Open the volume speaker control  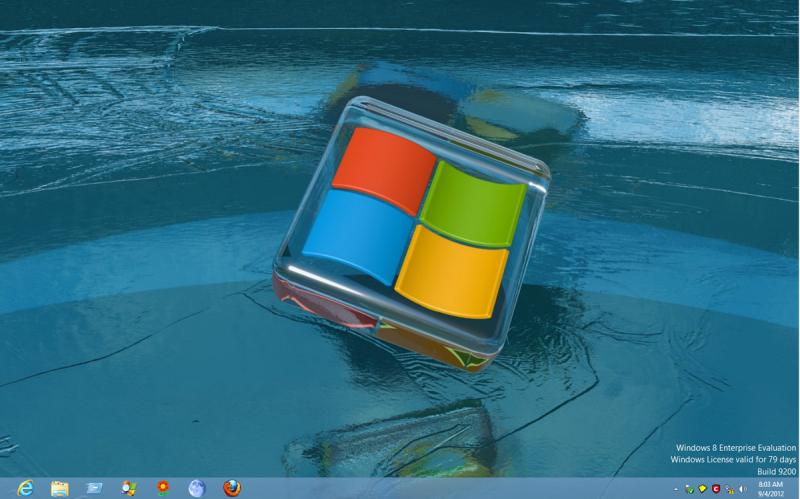[742, 489]
